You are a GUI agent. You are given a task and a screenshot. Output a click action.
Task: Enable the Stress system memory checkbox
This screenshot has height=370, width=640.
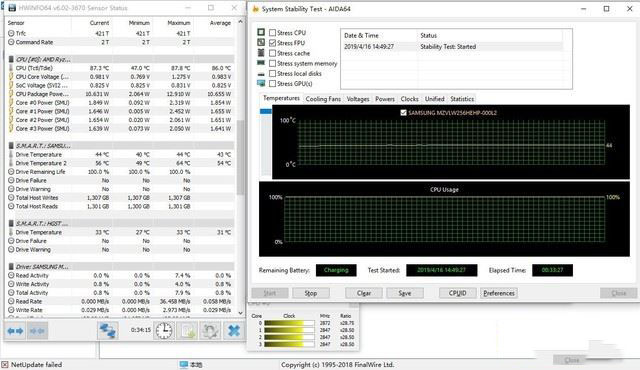point(273,63)
